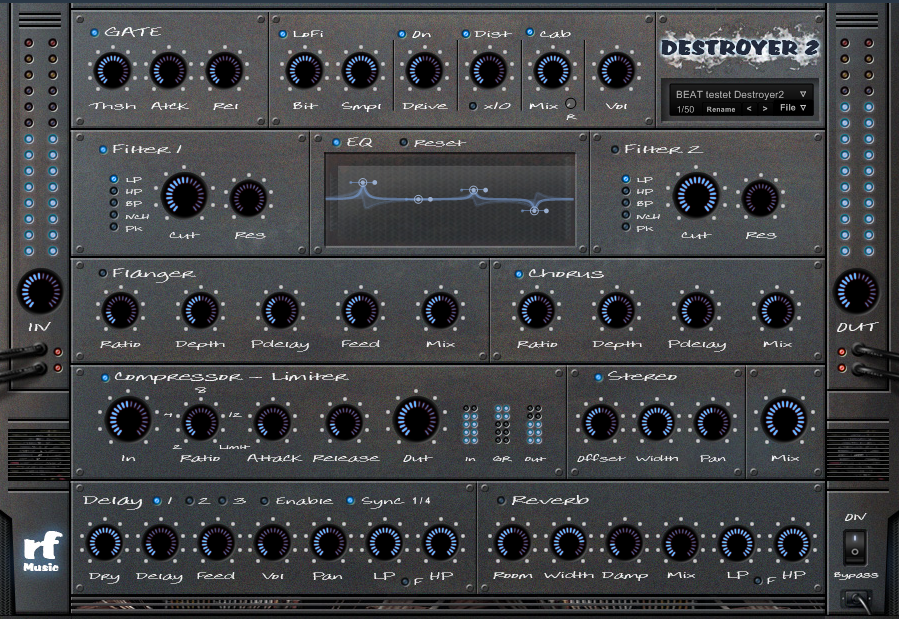Set Filter 2 to Pk mode
Image resolution: width=899 pixels, height=619 pixels.
pyautogui.click(x=626, y=227)
